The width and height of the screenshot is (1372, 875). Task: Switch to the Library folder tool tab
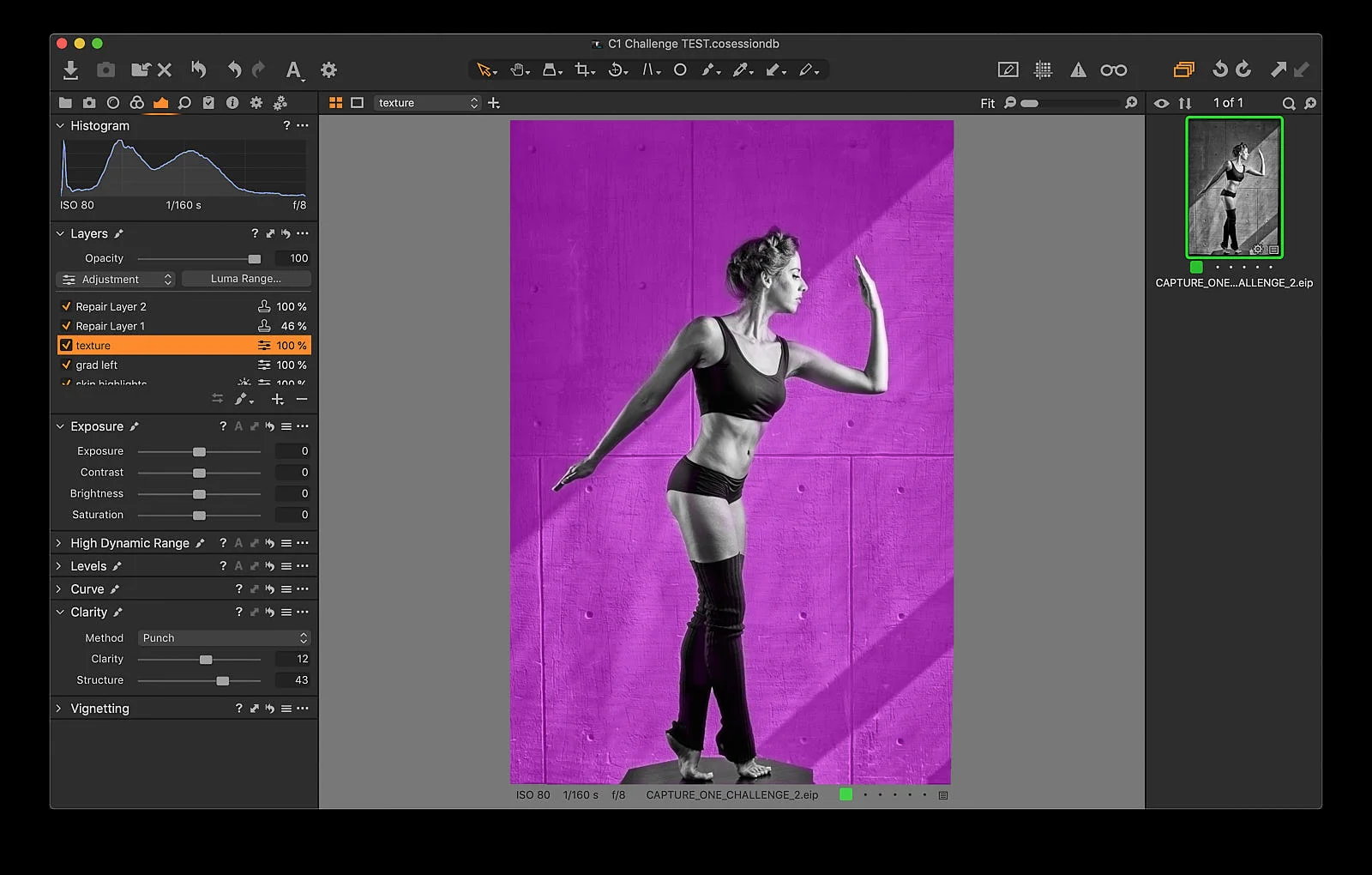click(65, 103)
